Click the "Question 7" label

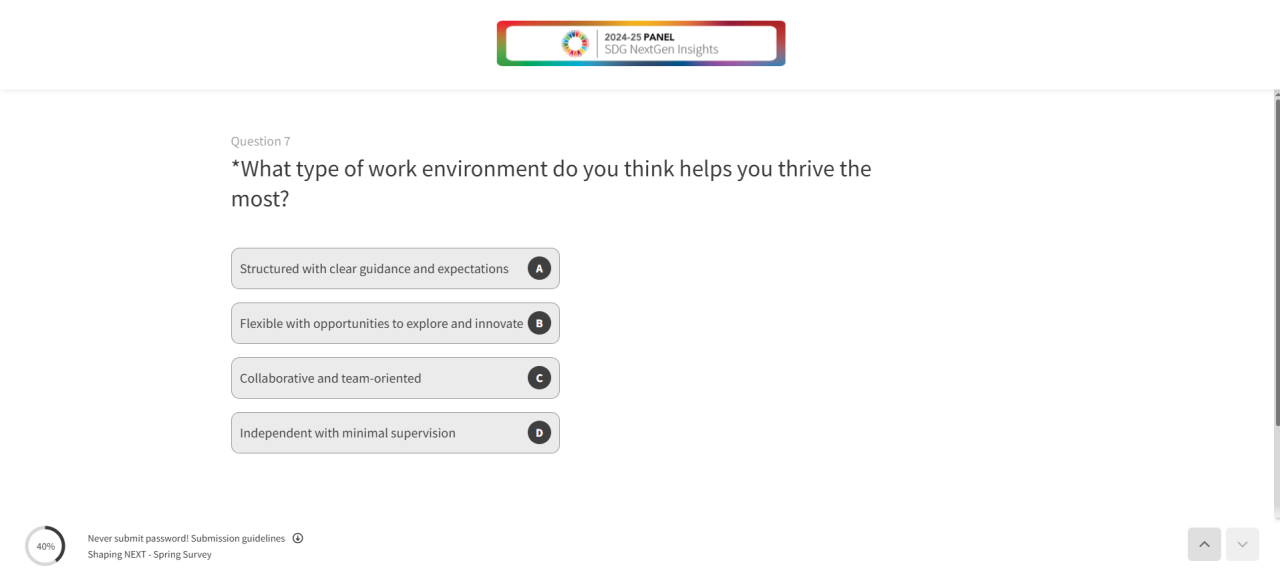tap(261, 141)
